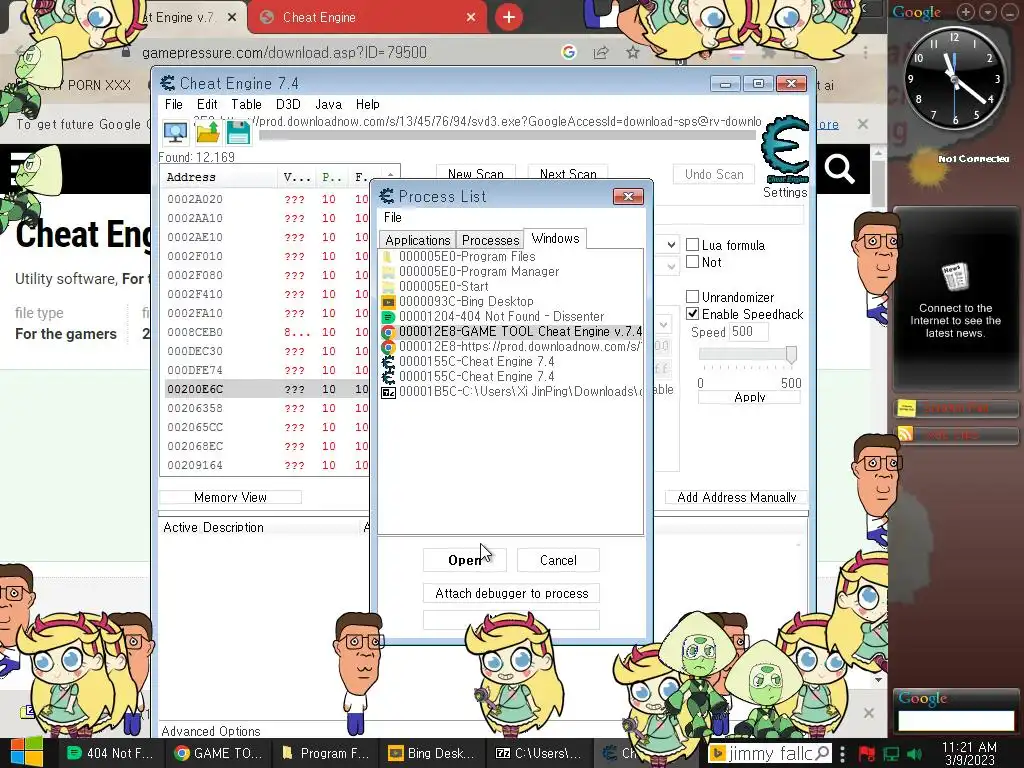Click the news gadget newspaper icon
Screen dimensions: 1024x768
tap(955, 278)
